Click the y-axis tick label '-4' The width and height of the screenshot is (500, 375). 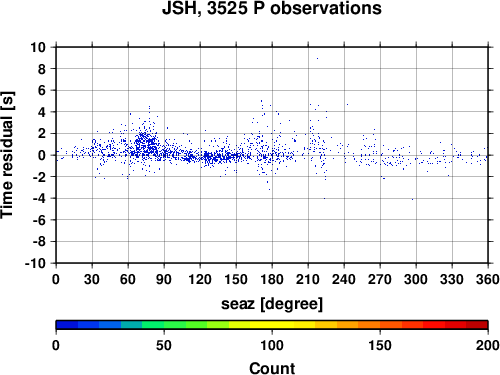pyautogui.click(x=39, y=198)
